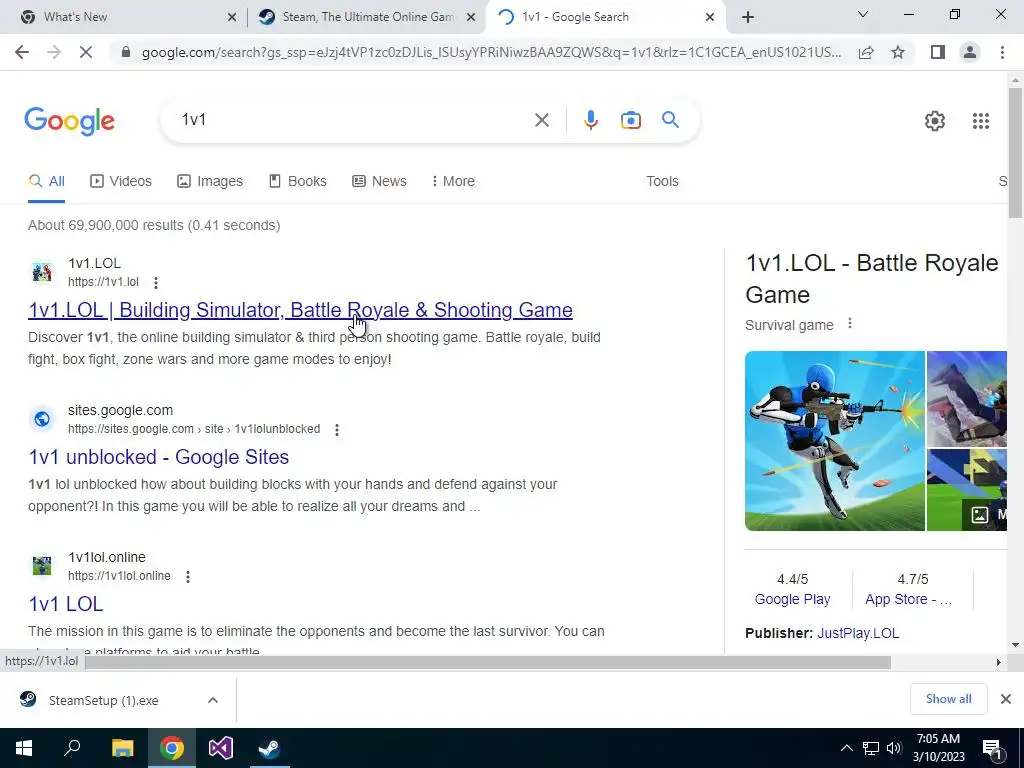Open Windows taskbar search
The width and height of the screenshot is (1024, 768).
[72, 748]
